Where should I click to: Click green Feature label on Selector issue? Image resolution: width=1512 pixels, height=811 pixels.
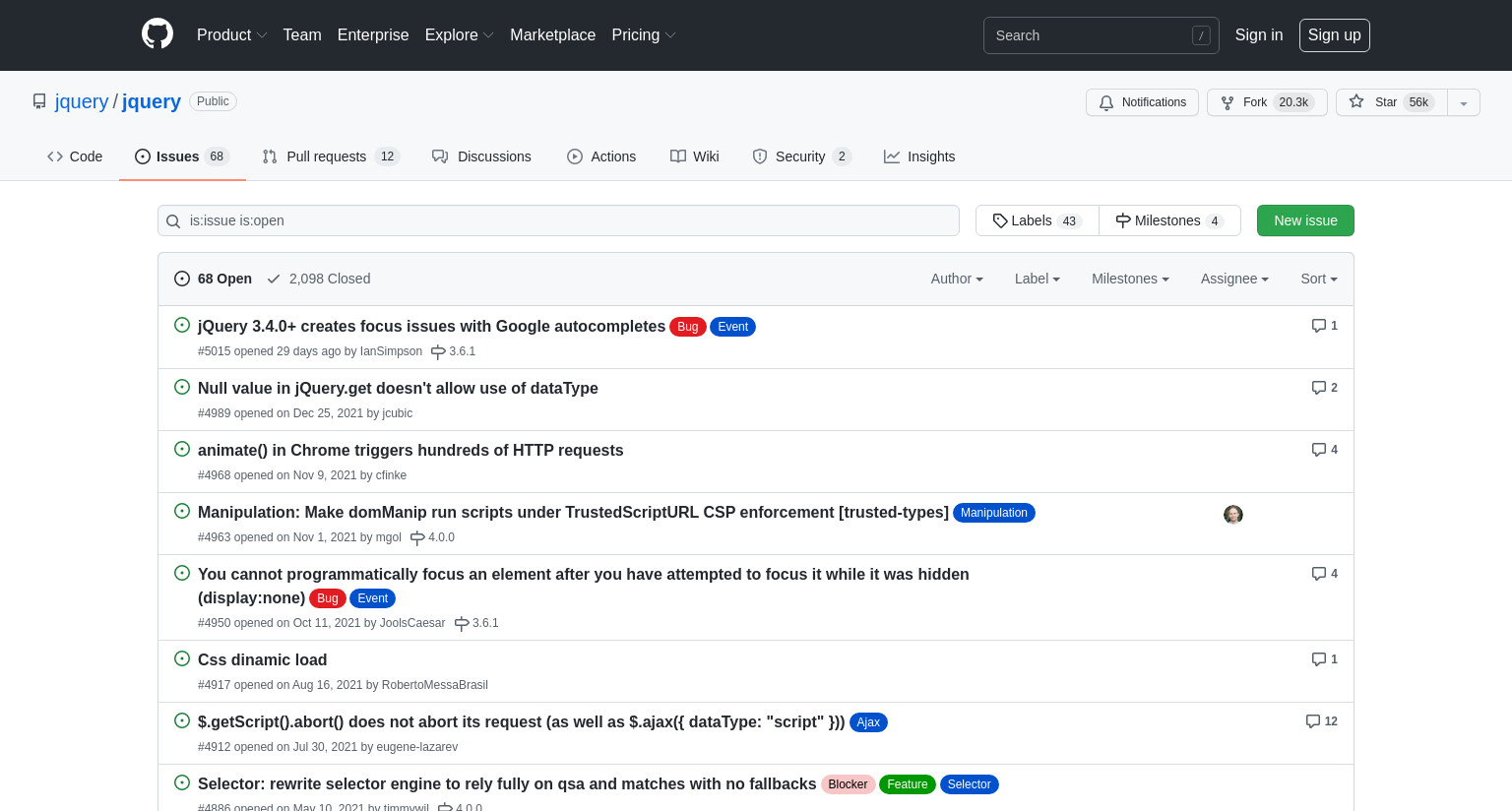(907, 784)
